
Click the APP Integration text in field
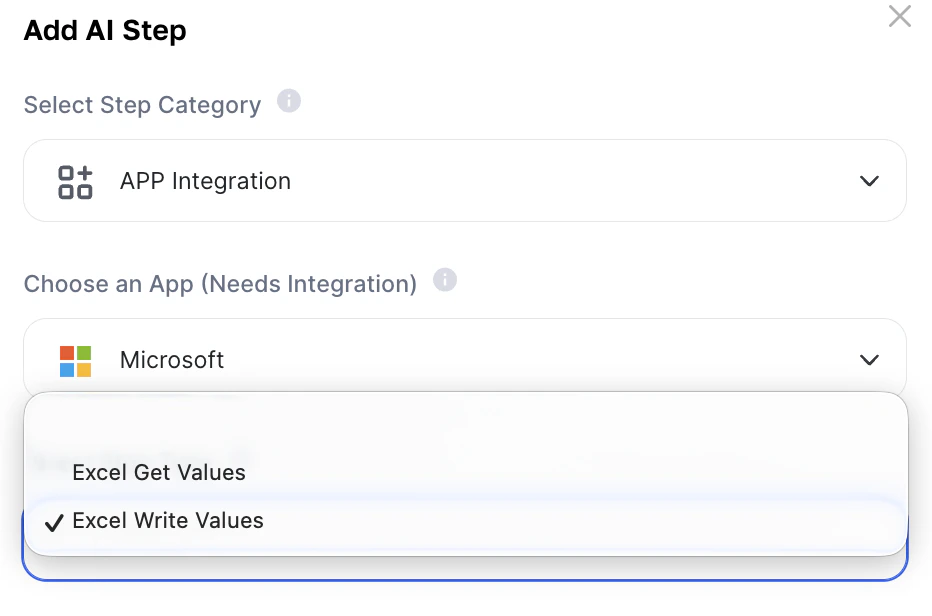tap(205, 182)
